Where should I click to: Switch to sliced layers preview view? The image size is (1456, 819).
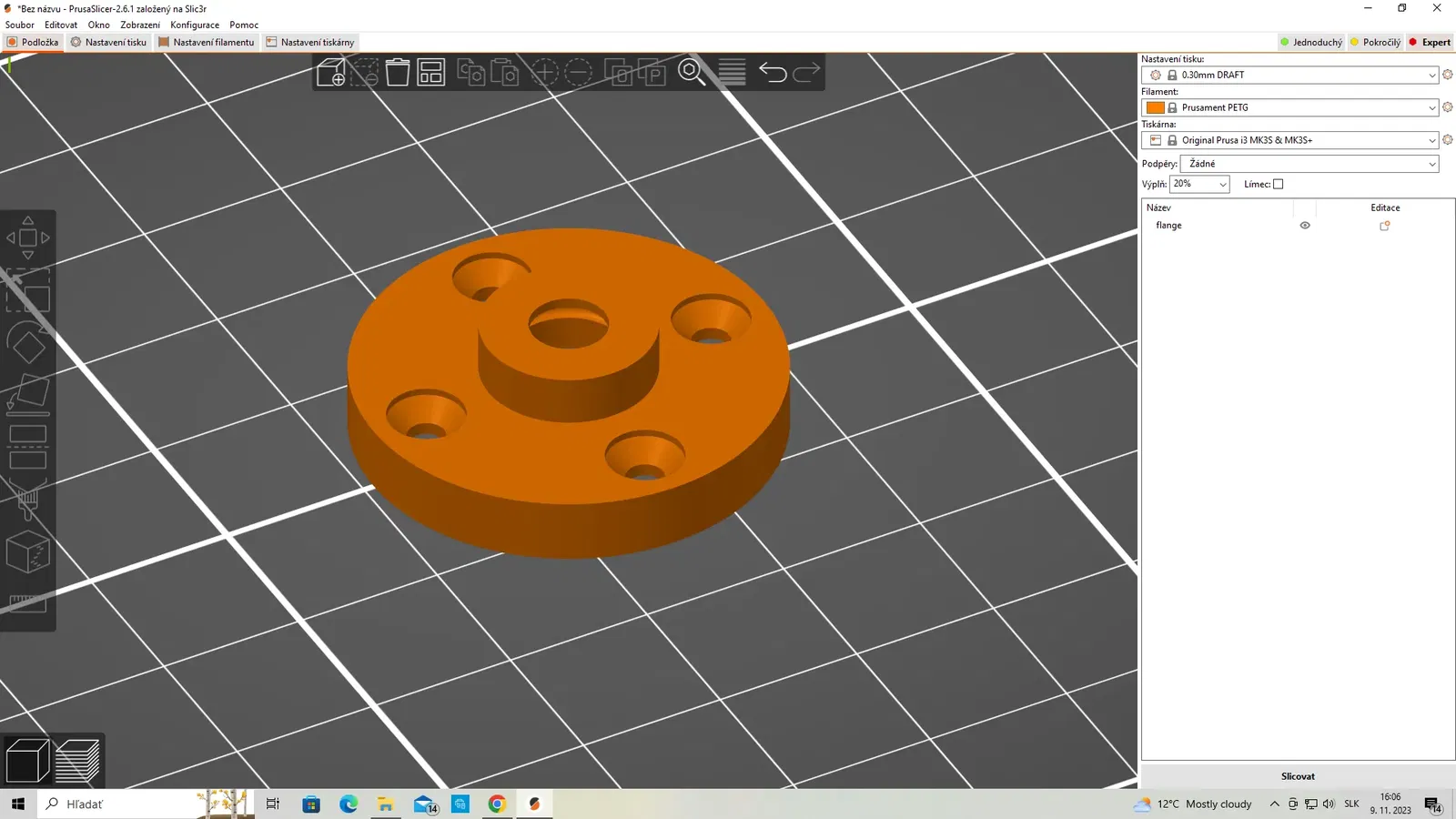click(x=77, y=761)
